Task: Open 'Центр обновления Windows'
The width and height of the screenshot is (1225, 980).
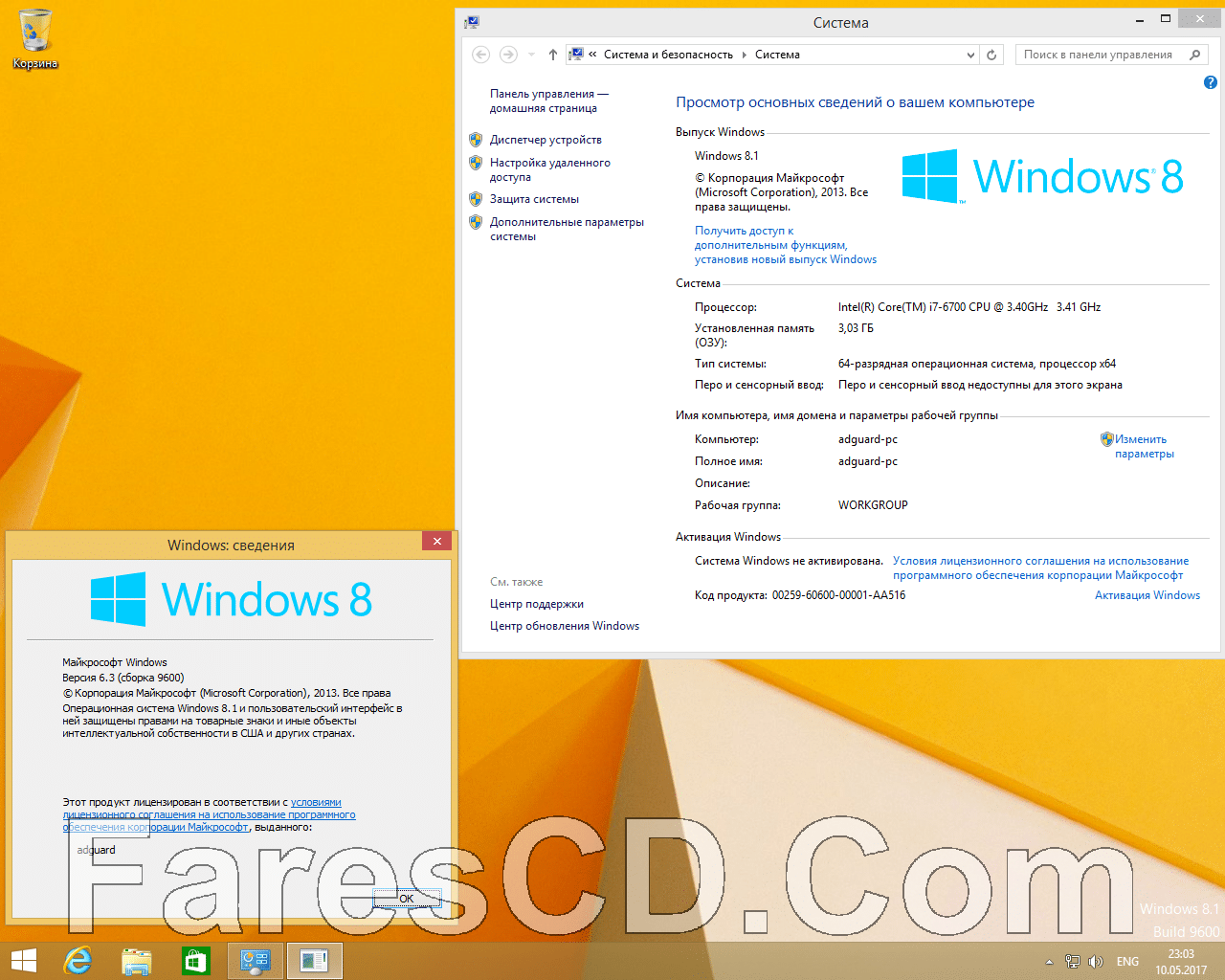Action: point(565,626)
